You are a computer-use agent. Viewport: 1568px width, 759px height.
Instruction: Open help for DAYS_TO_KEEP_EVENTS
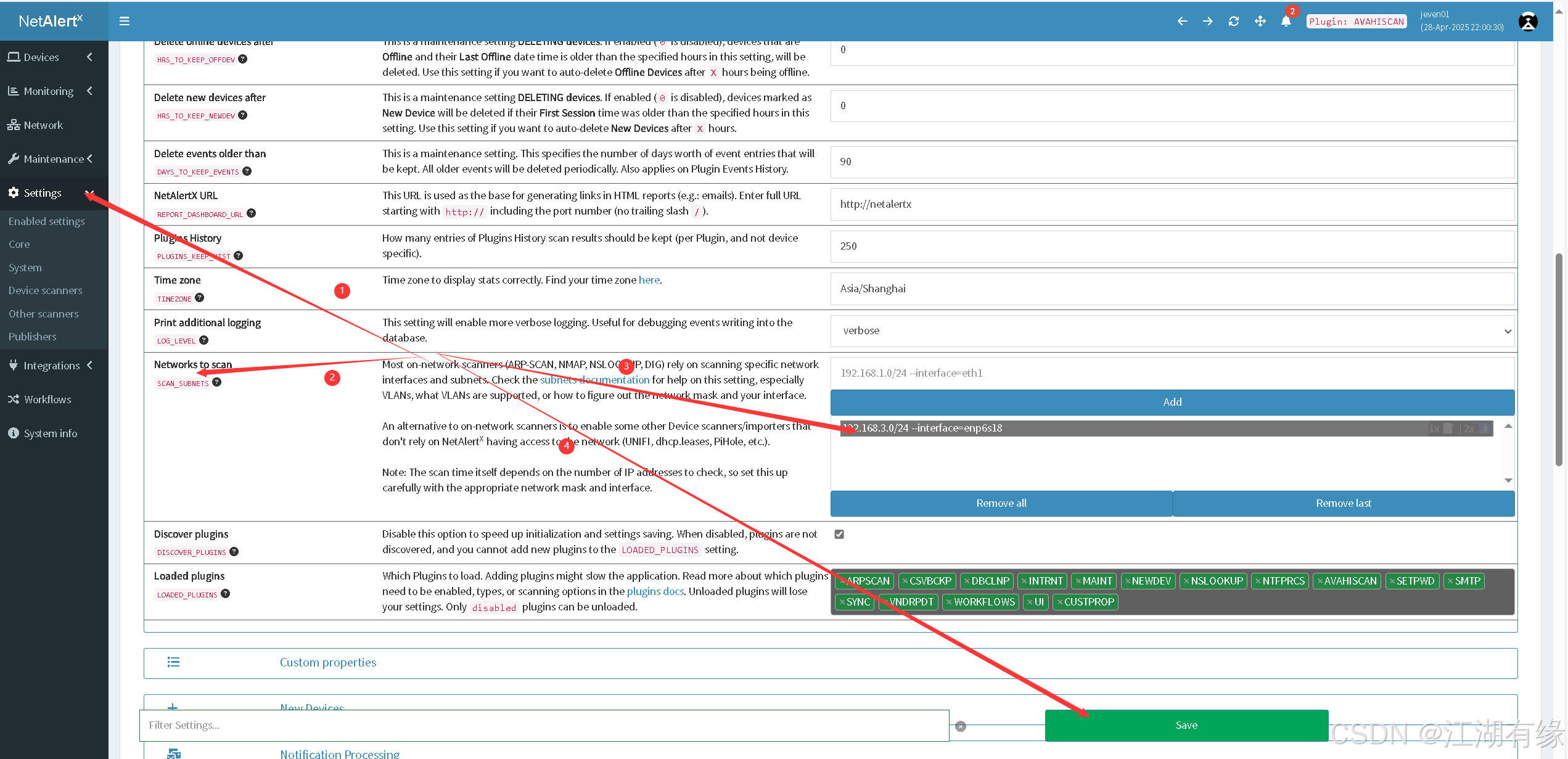(247, 171)
